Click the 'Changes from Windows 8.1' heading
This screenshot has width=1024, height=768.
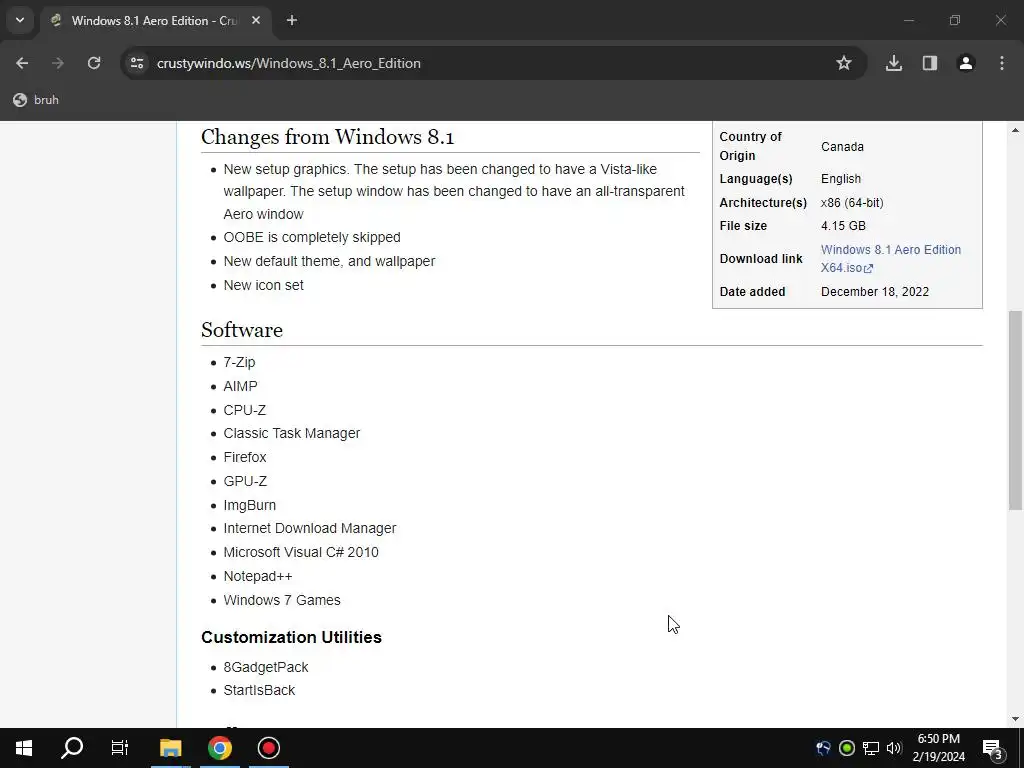click(327, 137)
